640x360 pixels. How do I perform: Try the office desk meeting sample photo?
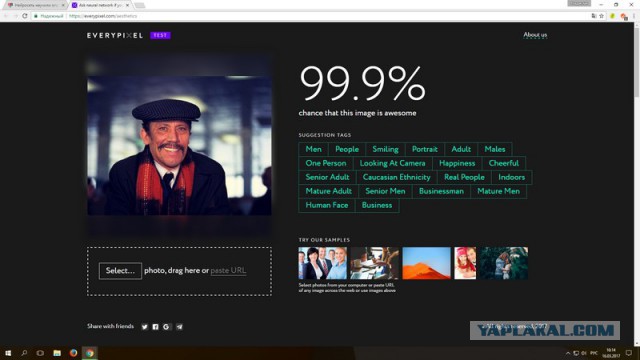point(374,263)
